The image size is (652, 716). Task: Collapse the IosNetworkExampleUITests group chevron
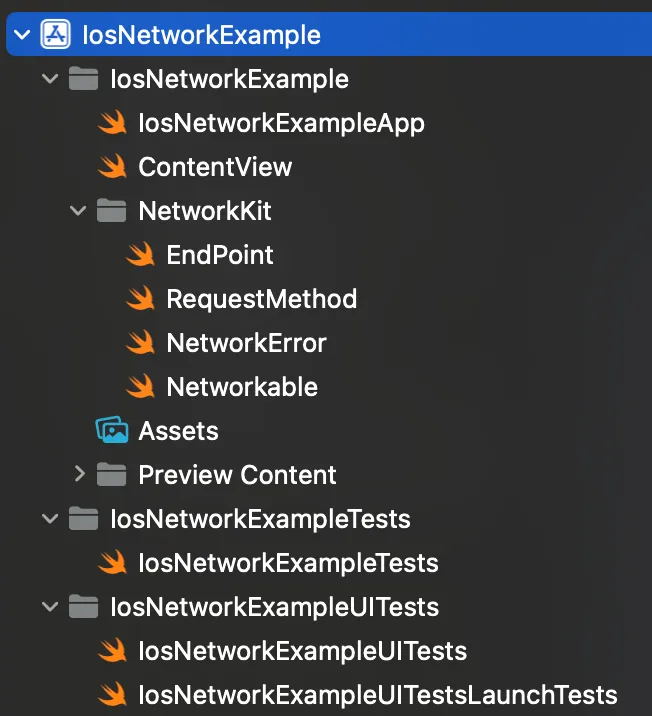pos(50,607)
